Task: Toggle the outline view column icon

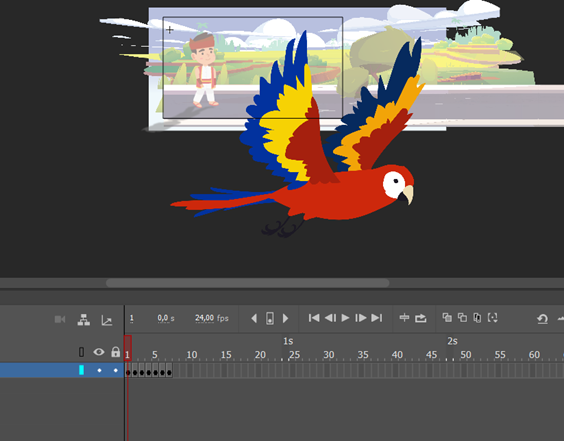Action: [81, 352]
